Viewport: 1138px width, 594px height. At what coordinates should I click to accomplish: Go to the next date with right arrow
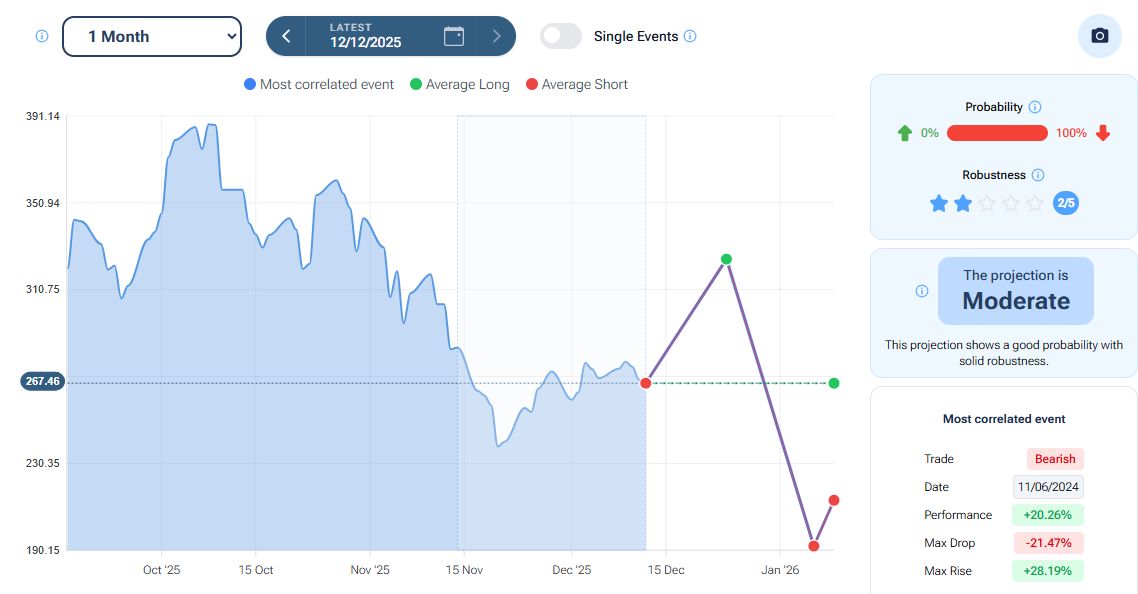pyautogui.click(x=496, y=36)
